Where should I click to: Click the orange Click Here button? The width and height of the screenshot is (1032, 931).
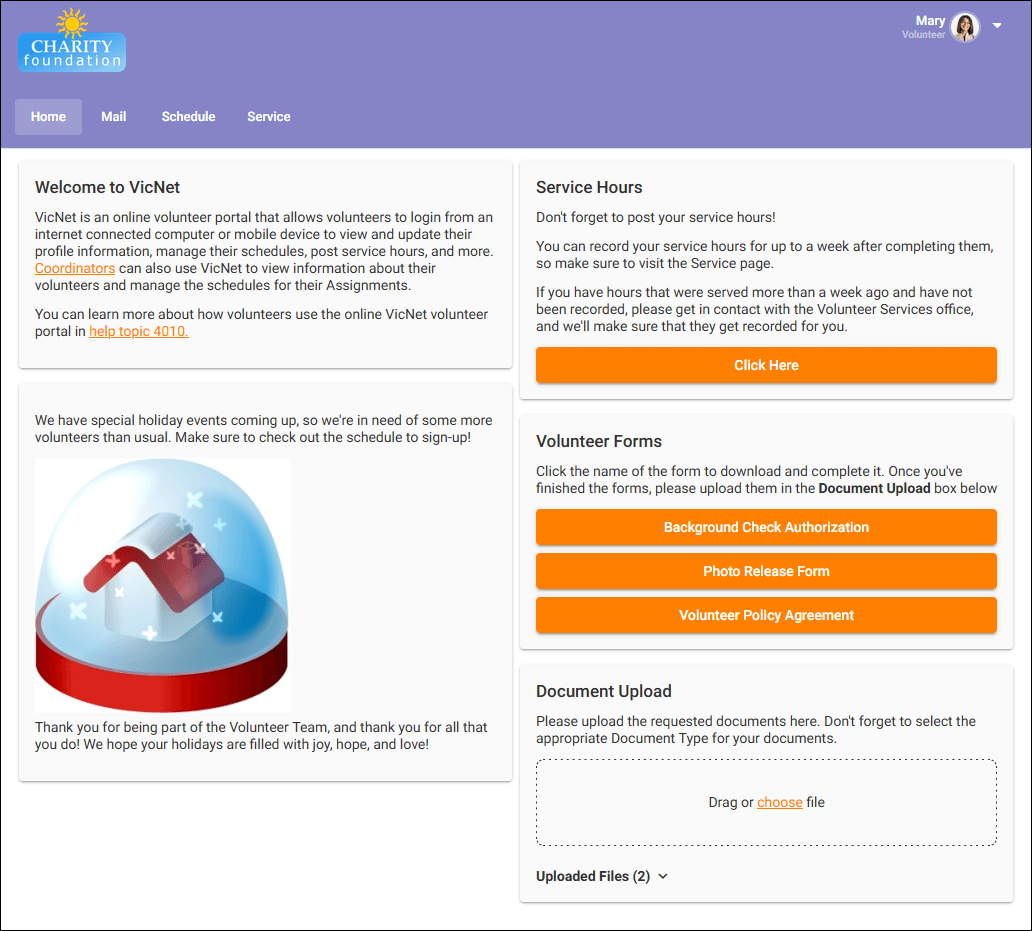(x=766, y=365)
